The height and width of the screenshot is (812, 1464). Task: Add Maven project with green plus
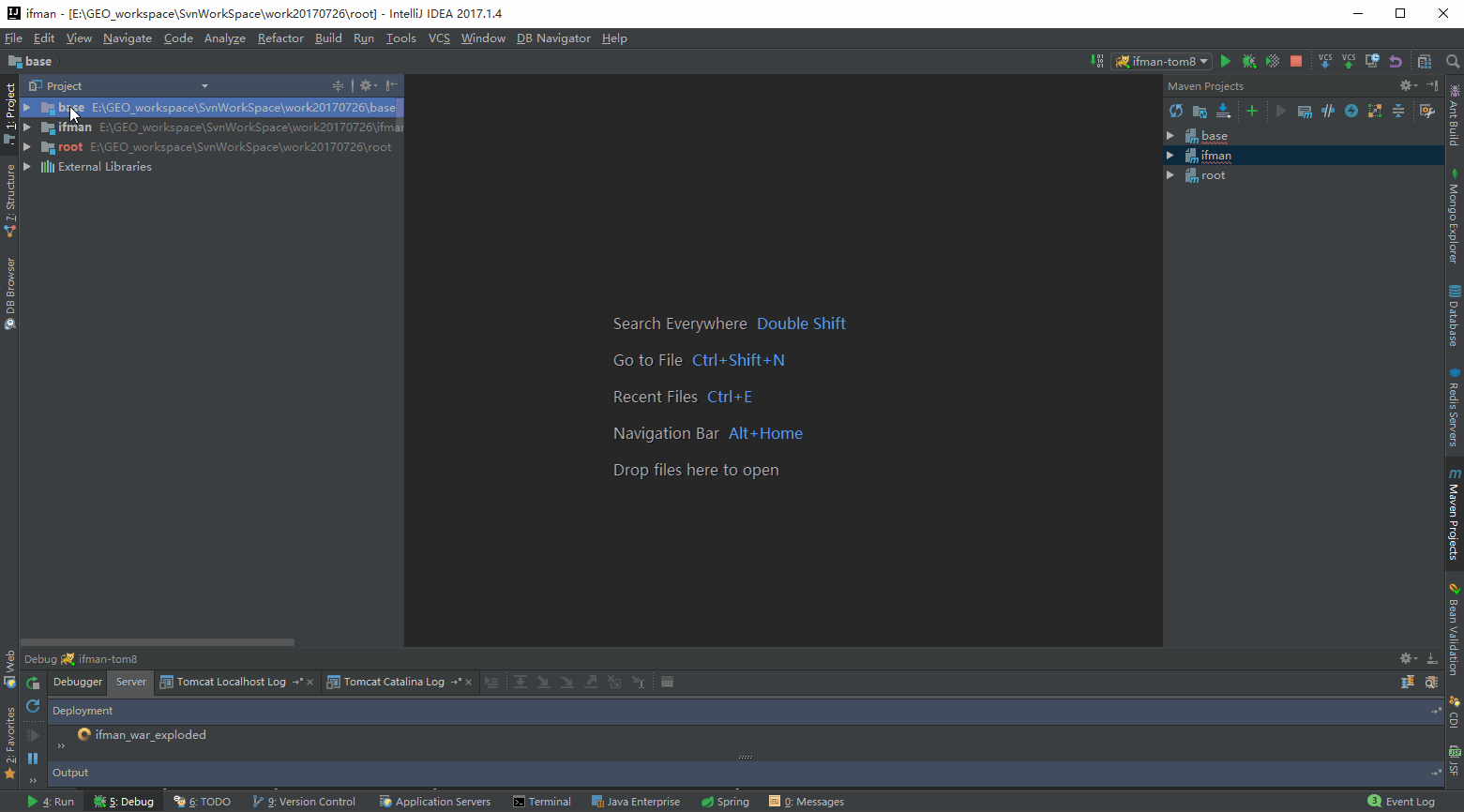[1251, 111]
